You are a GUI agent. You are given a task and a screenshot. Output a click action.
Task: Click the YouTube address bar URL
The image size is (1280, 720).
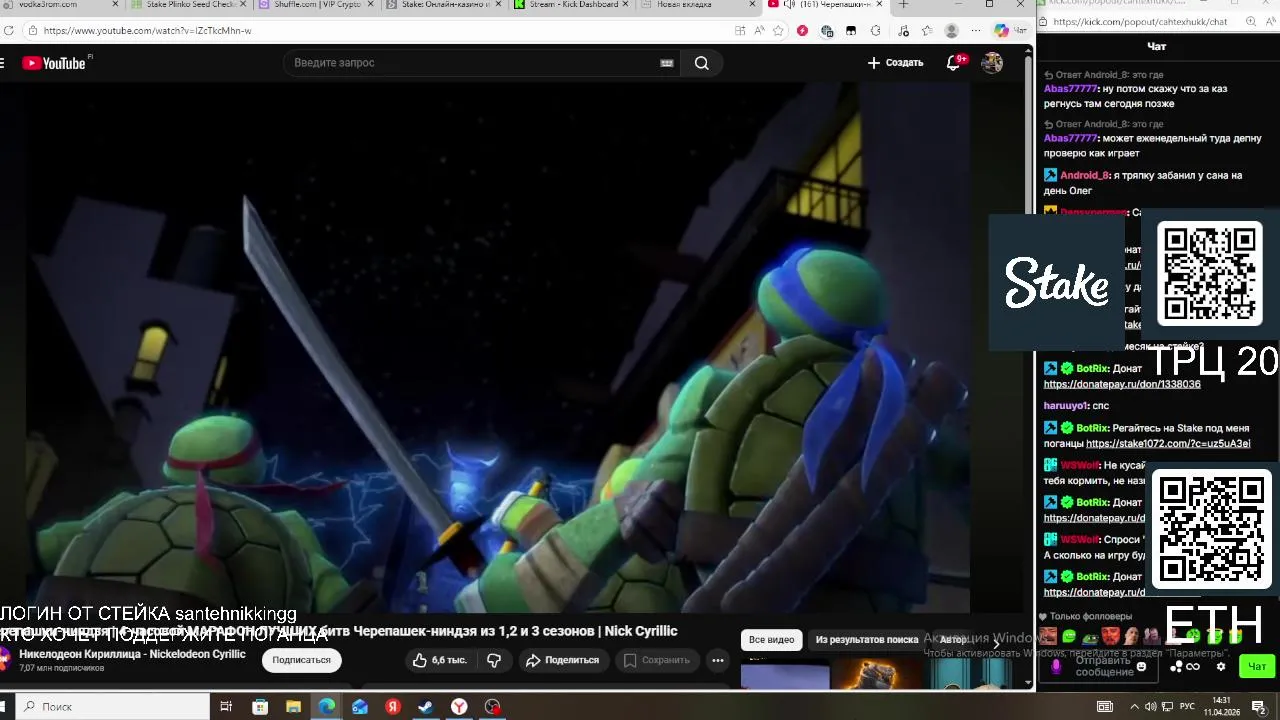click(147, 31)
